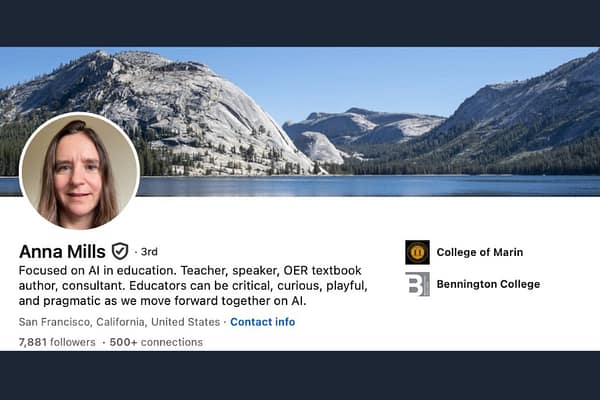Open Anna Mills' profile photo
600x400 pixels.
[79, 171]
